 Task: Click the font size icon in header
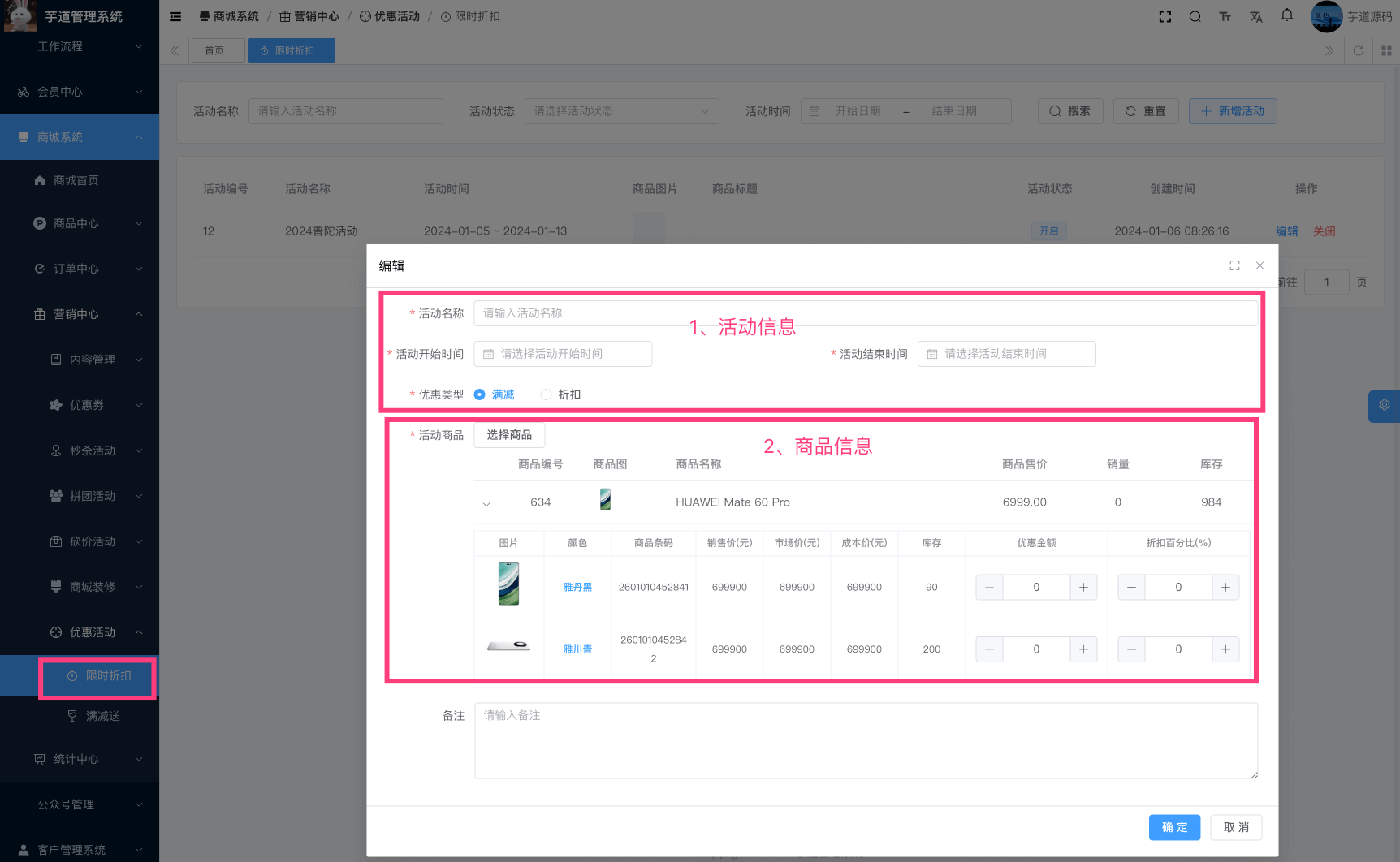coord(1225,16)
